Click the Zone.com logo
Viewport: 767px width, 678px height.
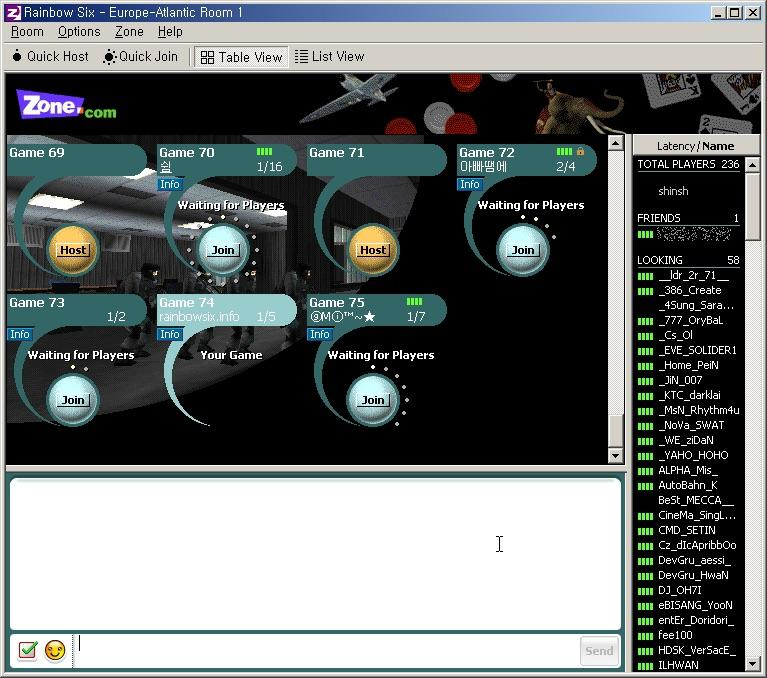(x=67, y=105)
